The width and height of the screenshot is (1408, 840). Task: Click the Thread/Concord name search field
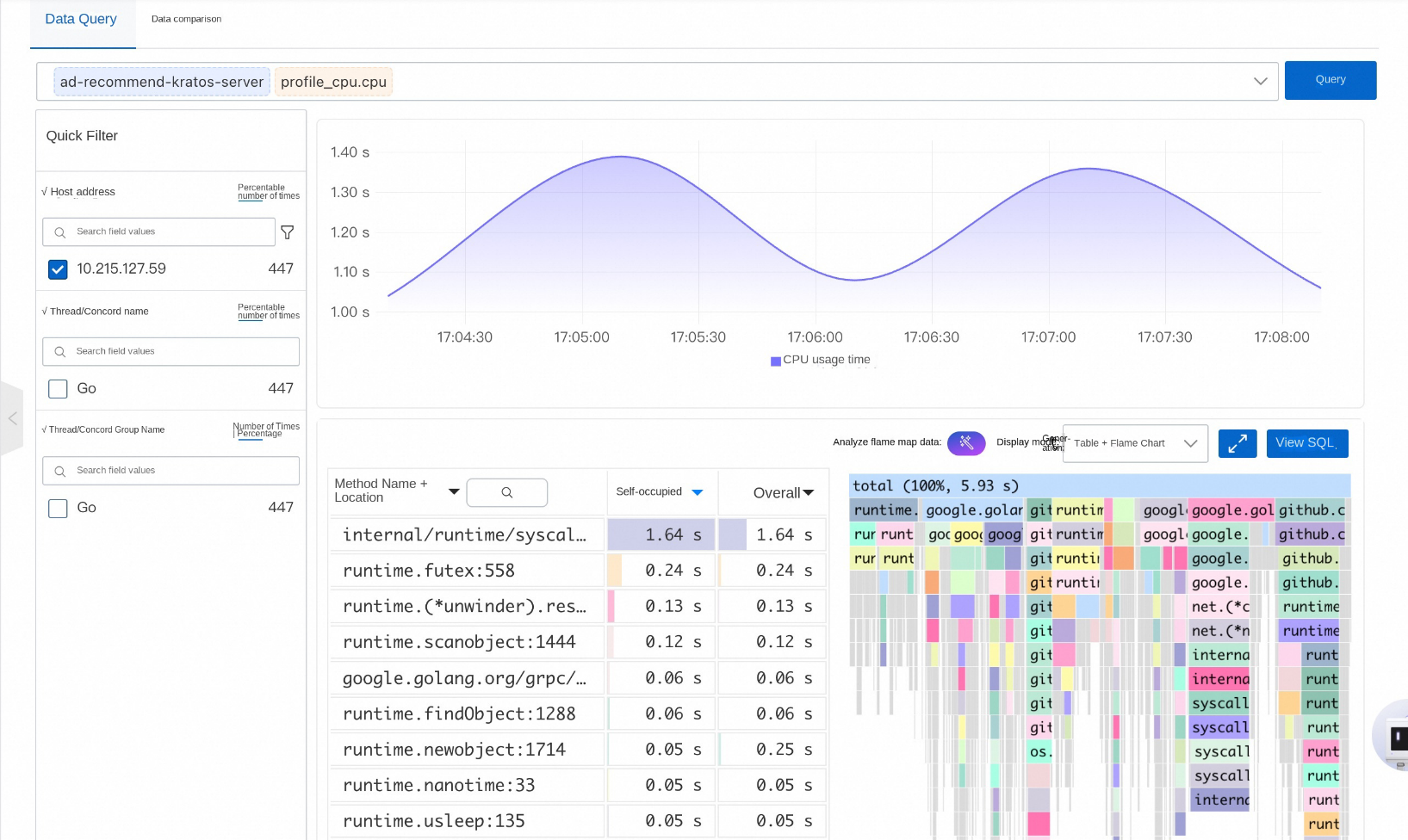(171, 351)
